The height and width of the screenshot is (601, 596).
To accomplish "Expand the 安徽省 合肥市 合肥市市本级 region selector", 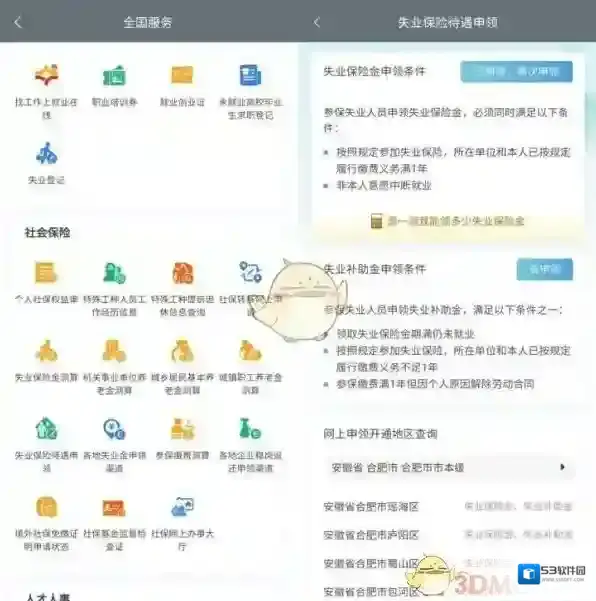I will pos(450,467).
